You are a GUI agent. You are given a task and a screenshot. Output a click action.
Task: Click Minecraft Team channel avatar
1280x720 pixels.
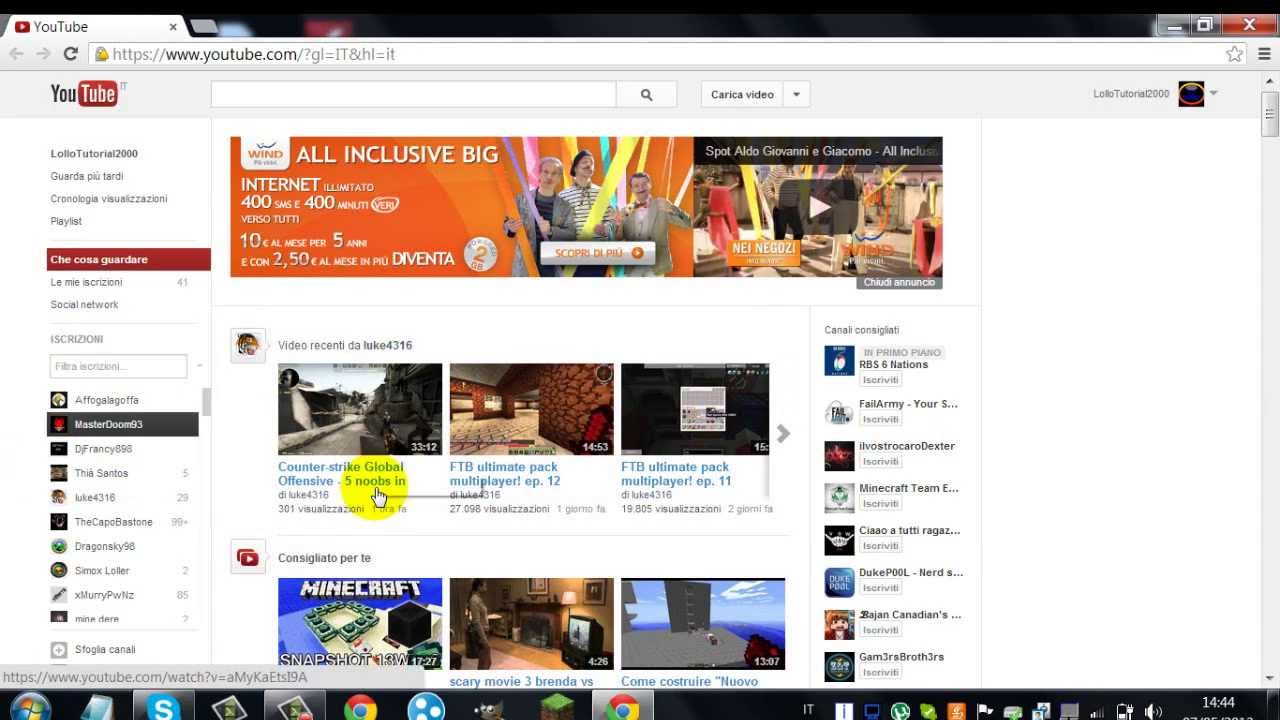click(x=839, y=497)
